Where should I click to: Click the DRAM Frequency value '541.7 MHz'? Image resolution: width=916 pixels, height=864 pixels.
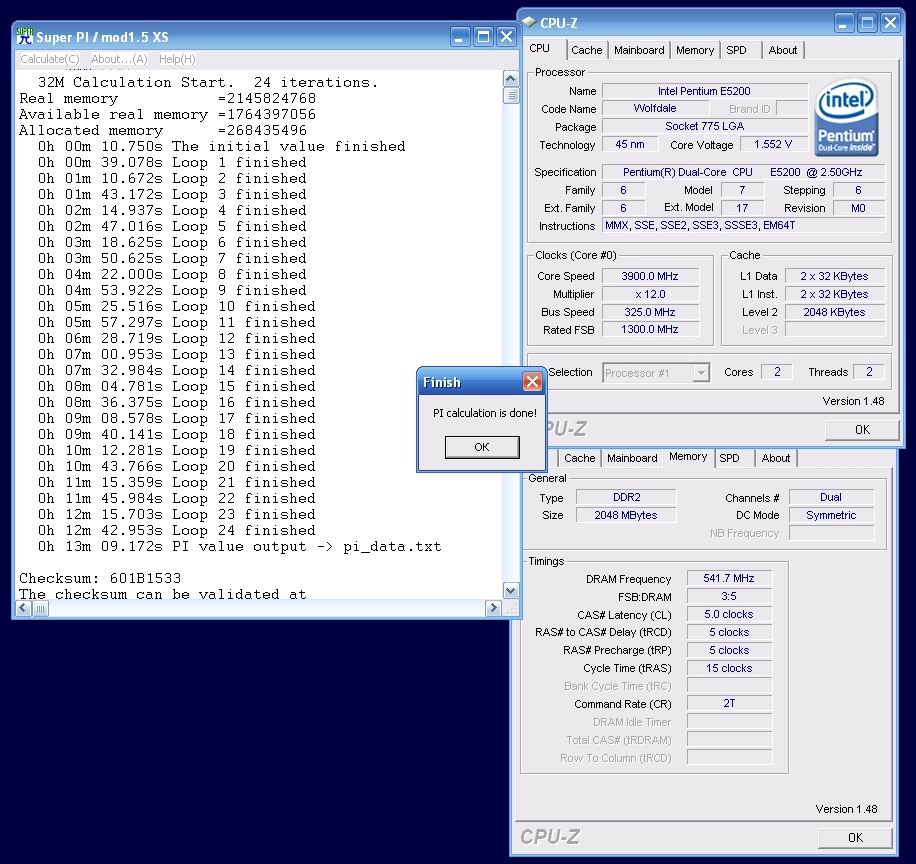pos(729,578)
